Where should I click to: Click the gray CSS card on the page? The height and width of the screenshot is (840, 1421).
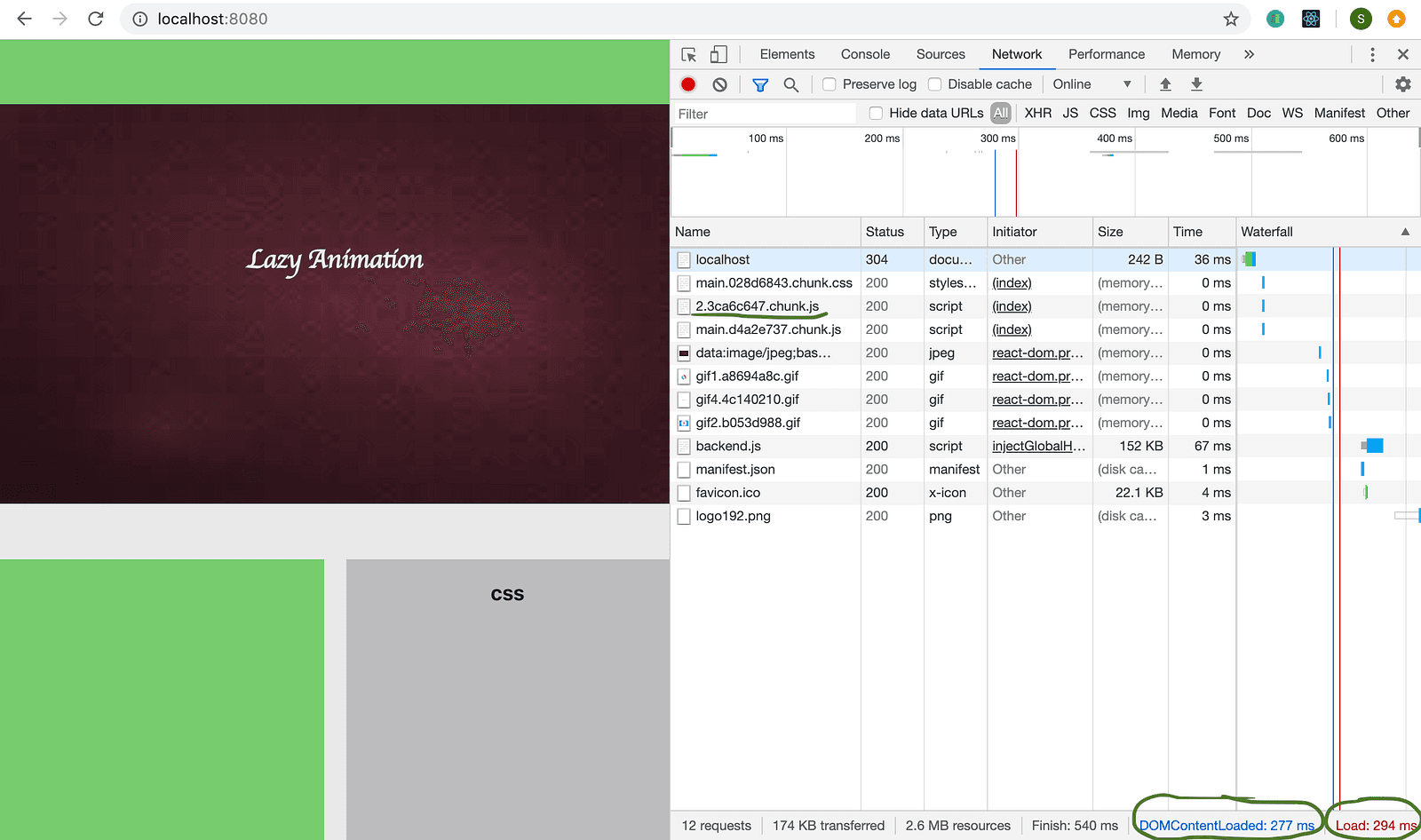pyautogui.click(x=507, y=700)
